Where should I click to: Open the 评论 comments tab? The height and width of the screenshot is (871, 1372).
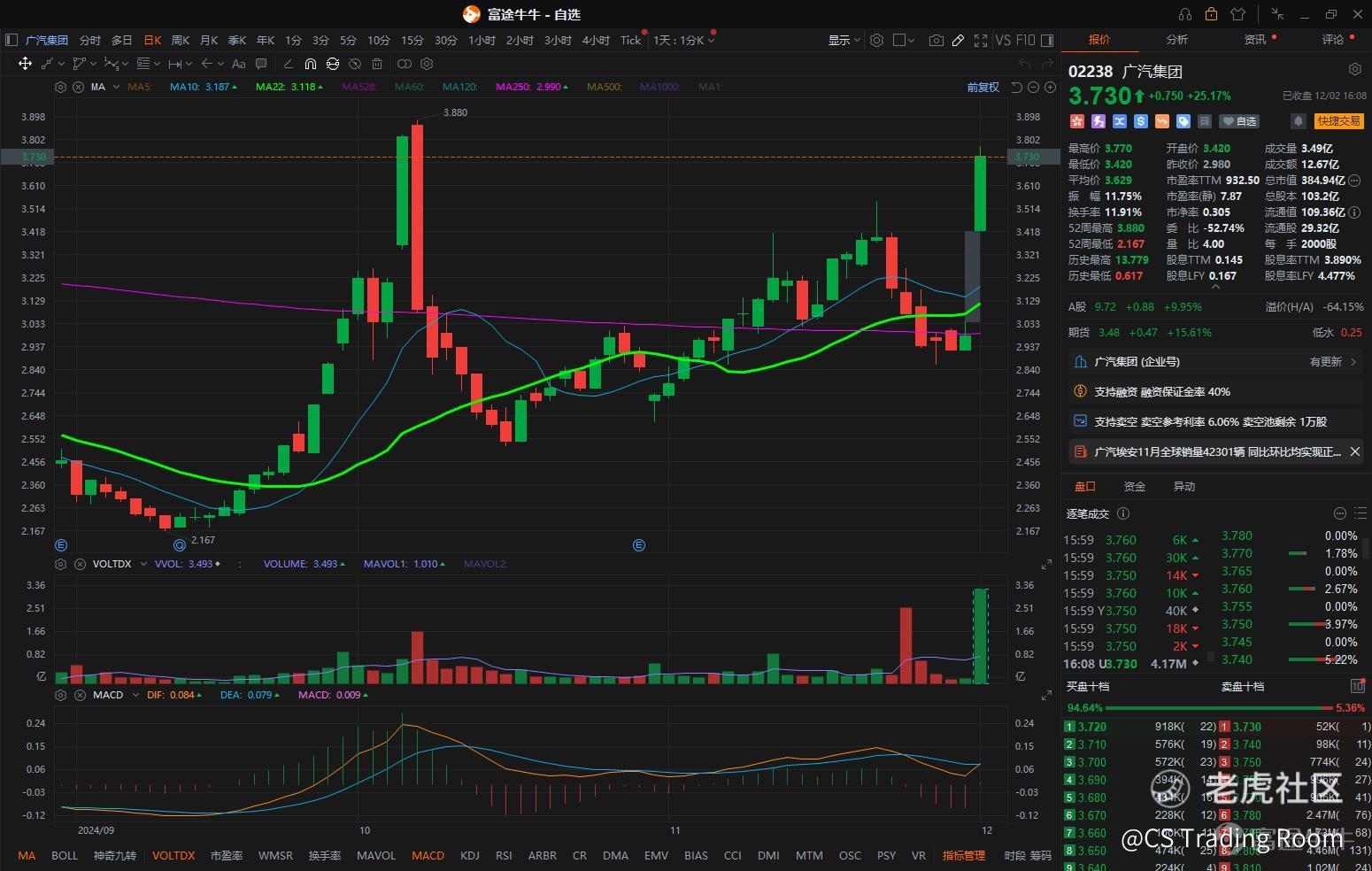pos(1333,40)
